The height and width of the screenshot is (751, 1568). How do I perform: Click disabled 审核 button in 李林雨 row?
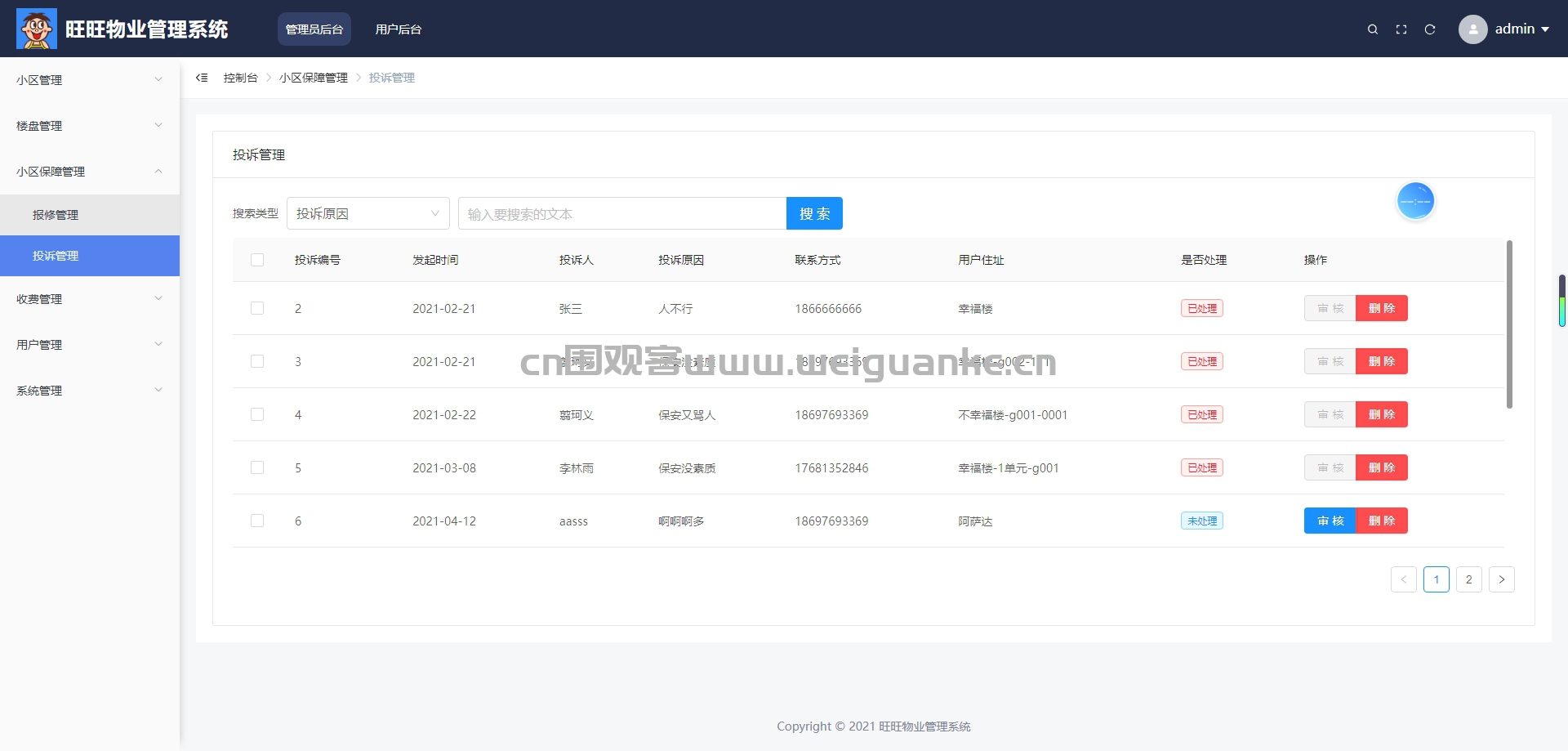click(1330, 467)
